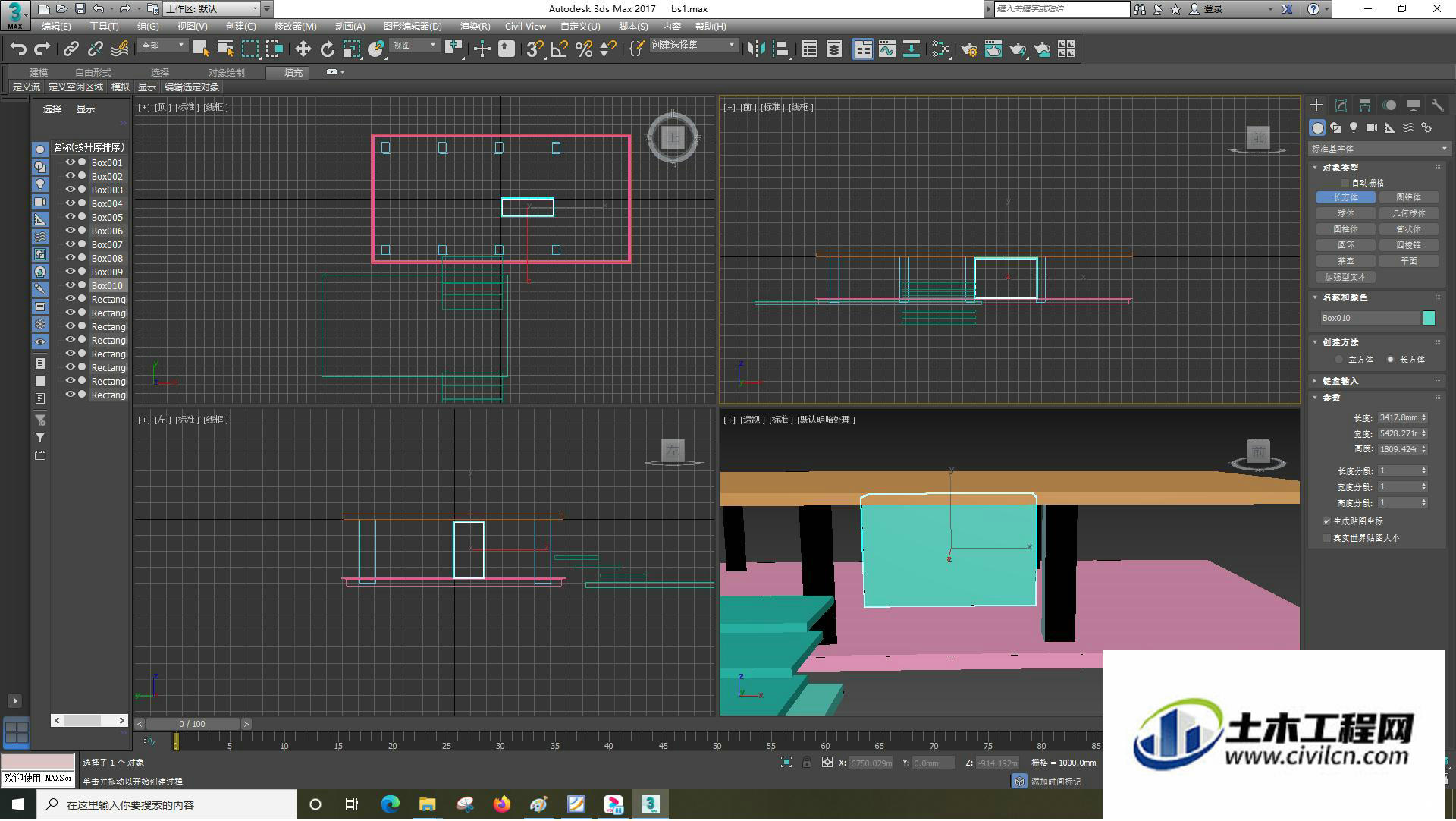Toggle the 3D Snaps icon

535,49
